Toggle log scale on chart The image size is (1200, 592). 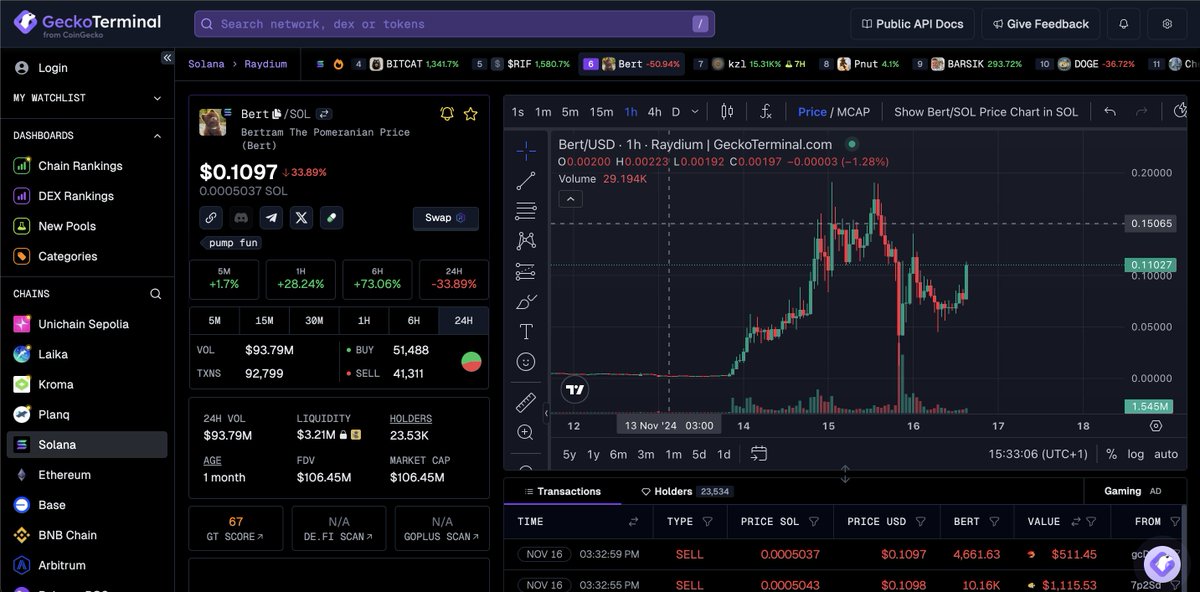click(x=1135, y=454)
